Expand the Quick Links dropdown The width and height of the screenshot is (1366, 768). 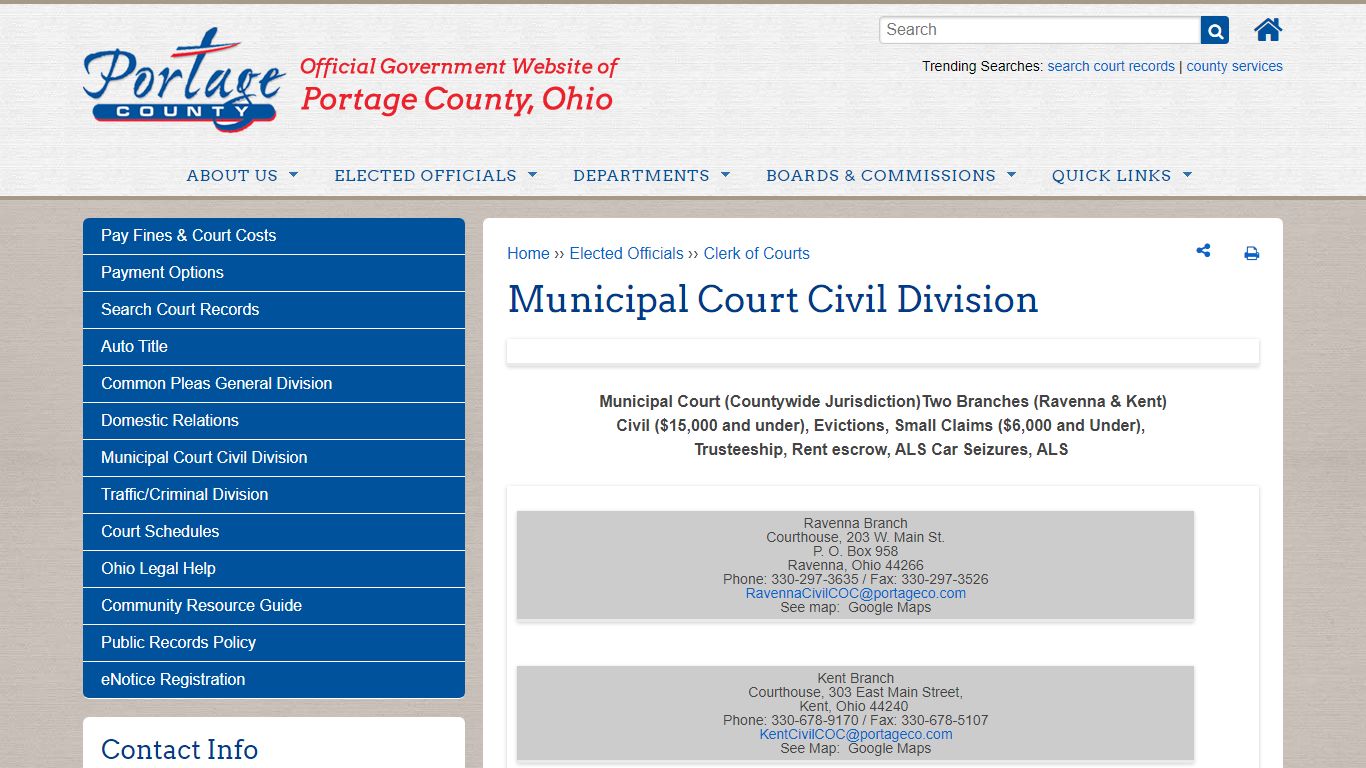coord(1122,175)
